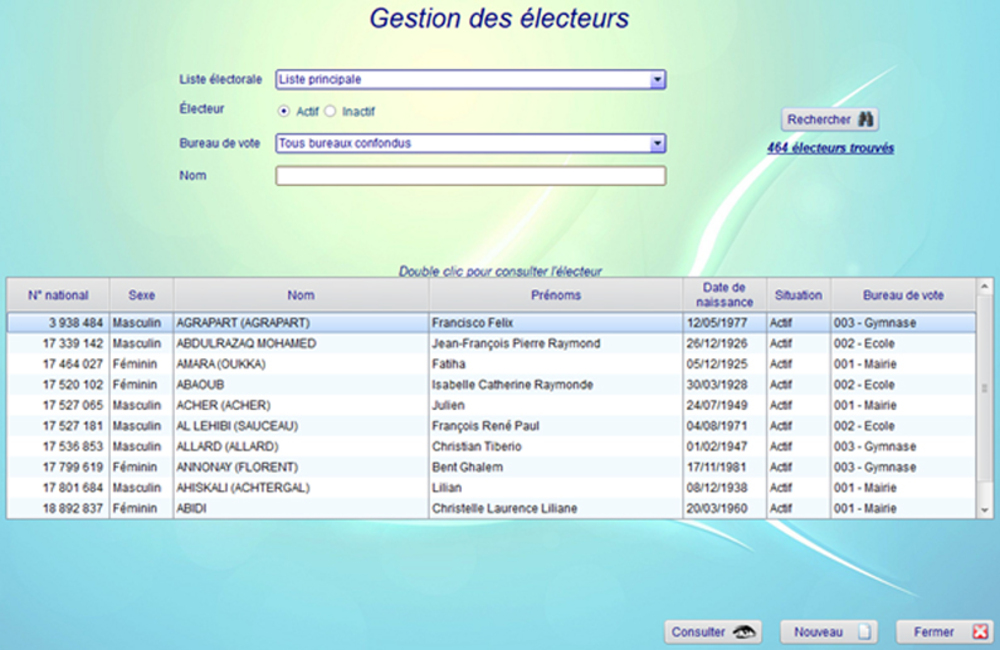Click the red X icon on Fermer

[979, 632]
